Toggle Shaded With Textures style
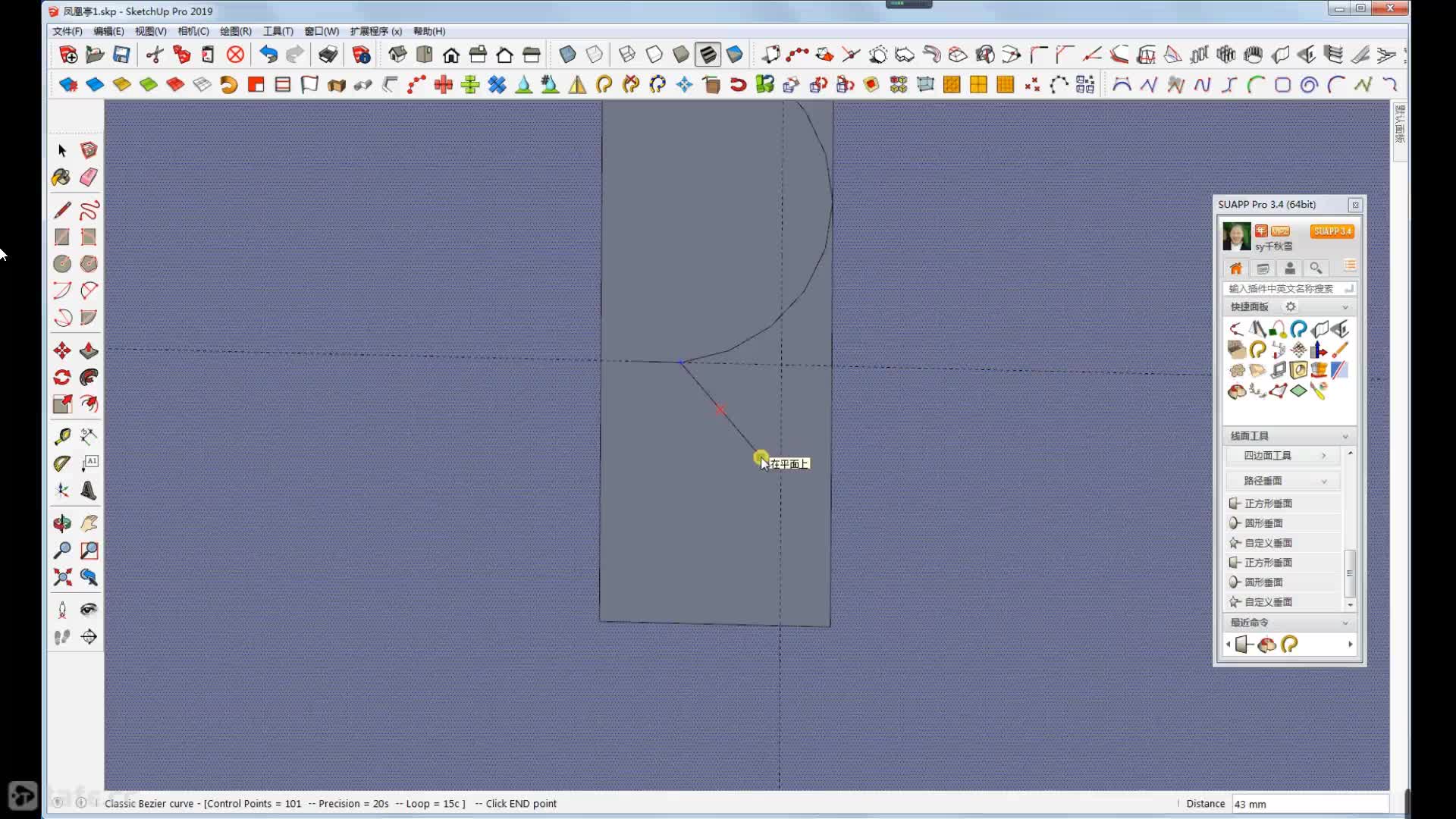The width and height of the screenshot is (1456, 819). (708, 55)
